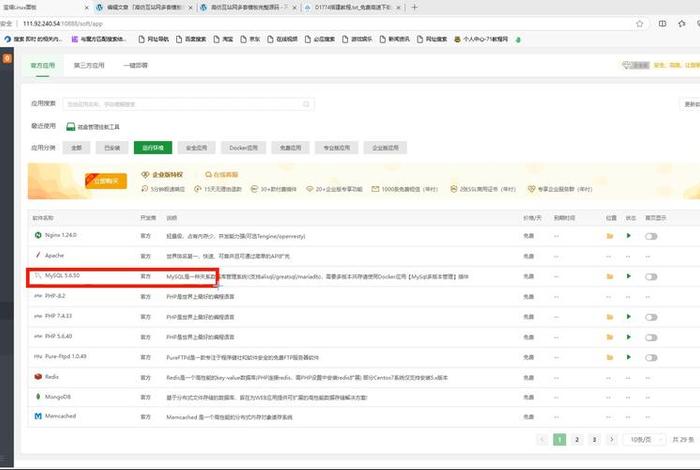Click the Redis logo icon
This screenshot has height=470, width=700.
38,377
